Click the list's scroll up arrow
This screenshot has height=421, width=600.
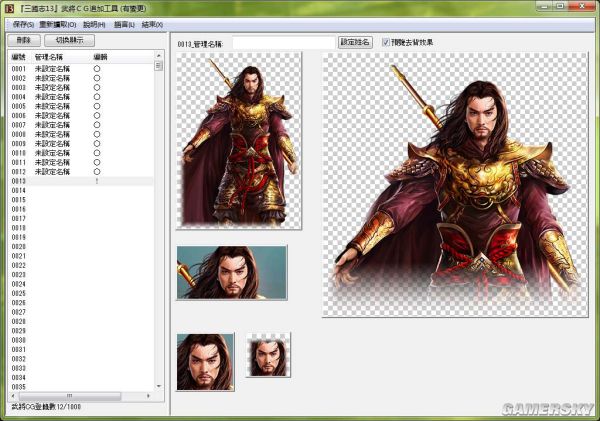158,57
